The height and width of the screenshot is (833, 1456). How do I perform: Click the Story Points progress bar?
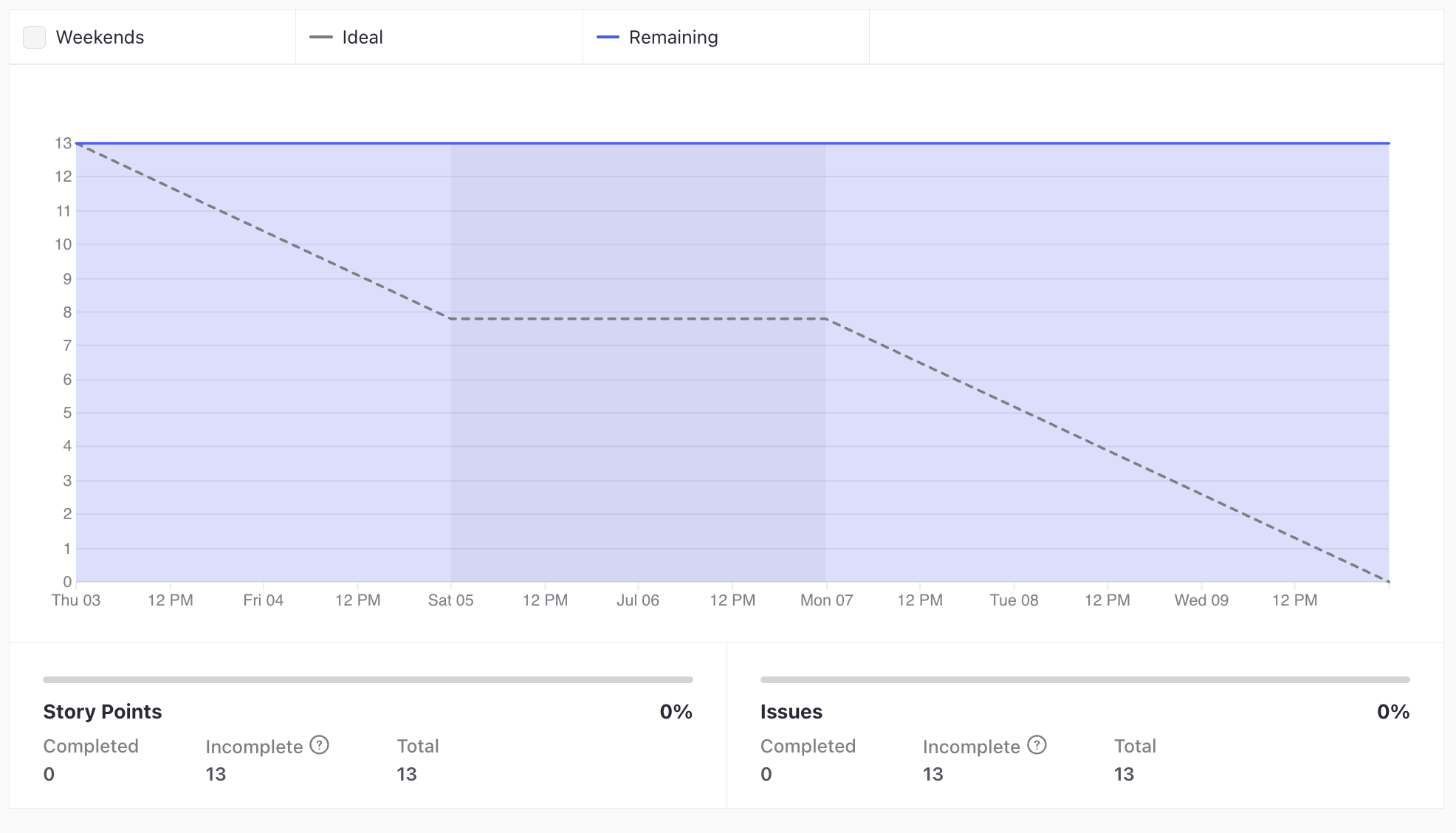point(368,679)
